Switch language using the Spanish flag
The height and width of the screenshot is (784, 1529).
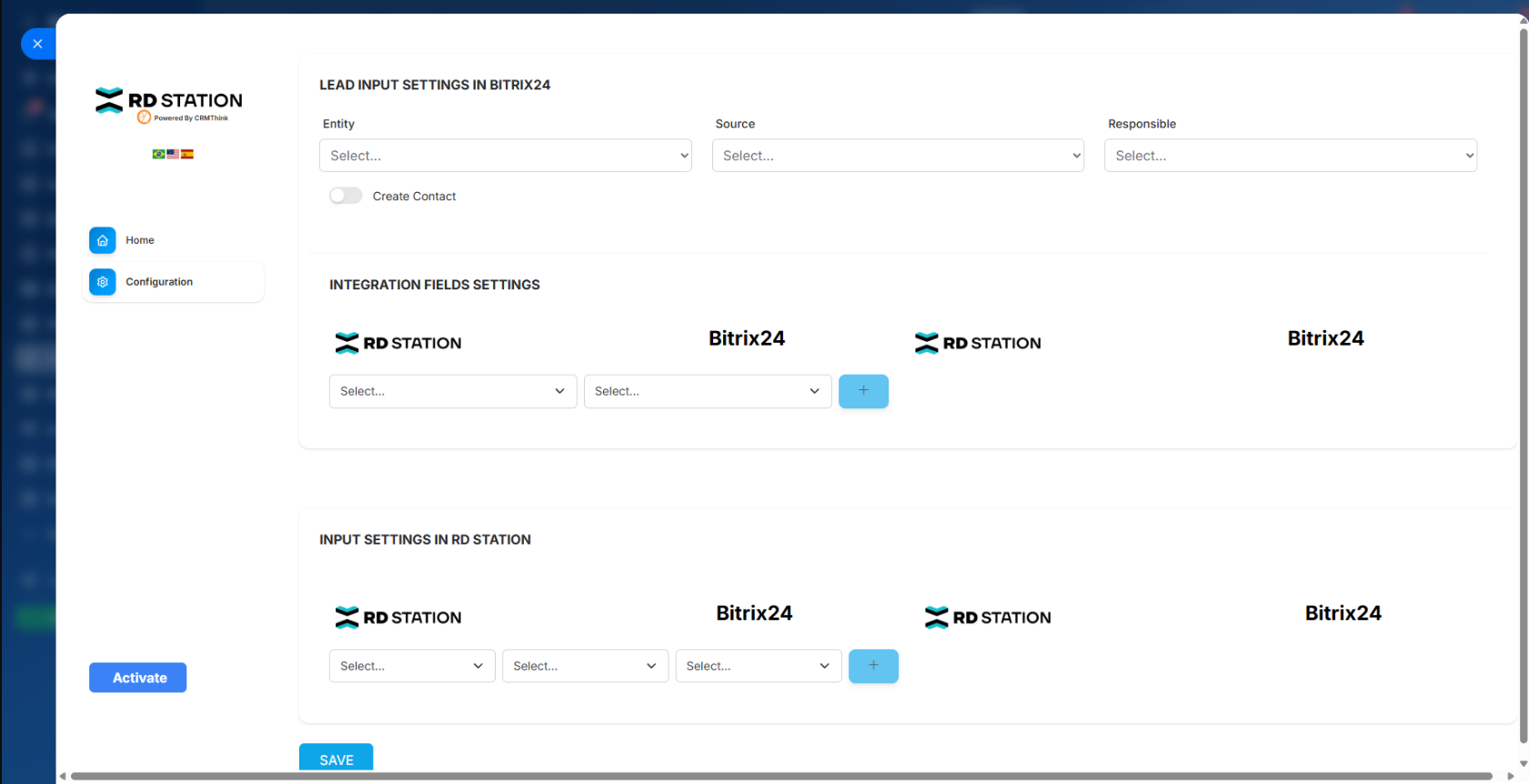tap(187, 155)
